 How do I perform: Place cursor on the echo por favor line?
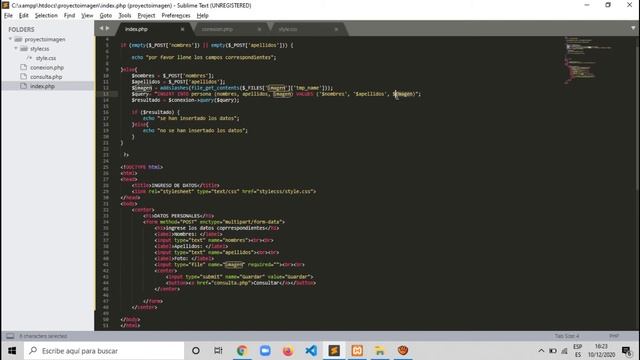(204, 58)
